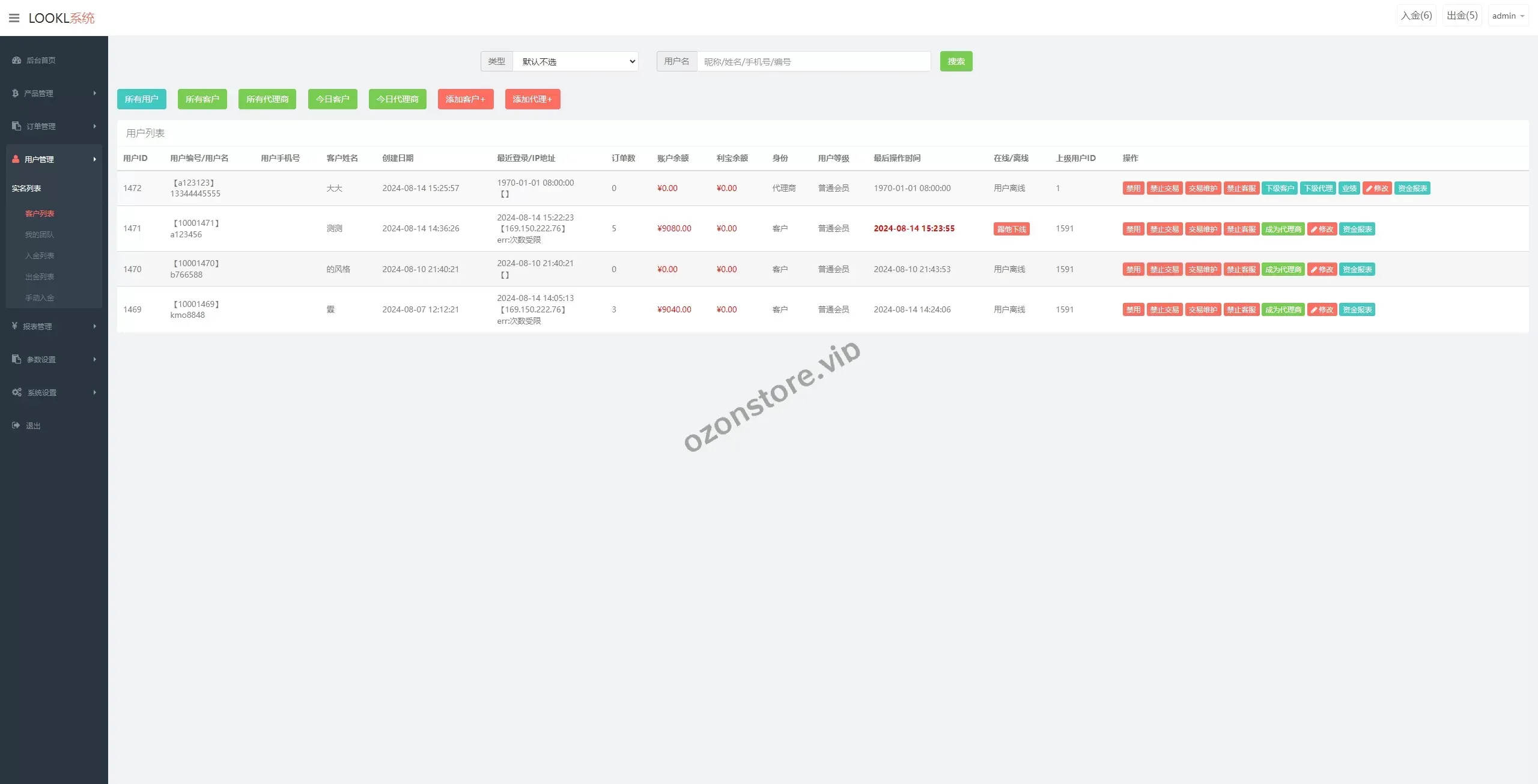Click 踢他下线 for user 1471
This screenshot has height=784, width=1538.
1011,229
